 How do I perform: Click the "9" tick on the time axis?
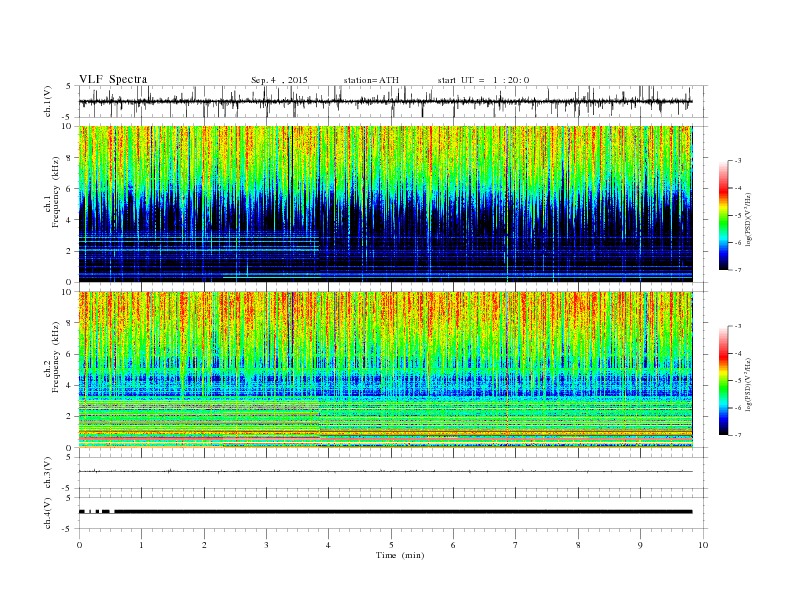tap(640, 545)
